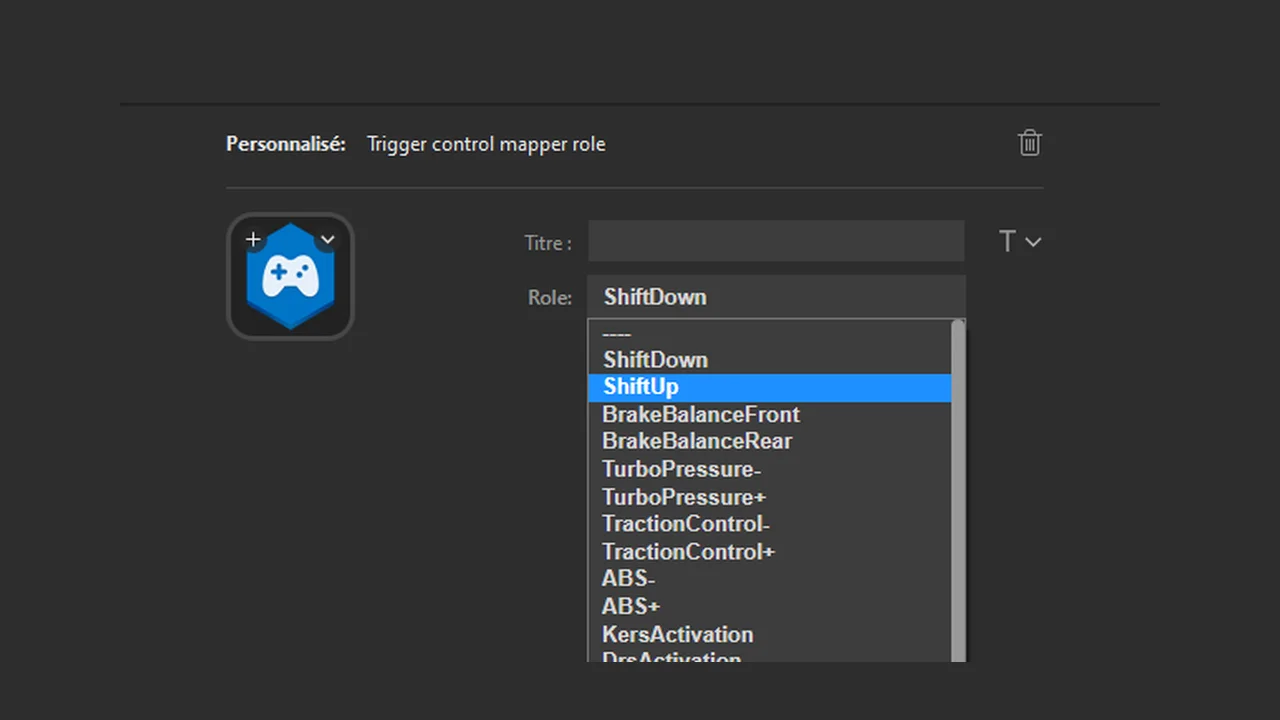Open the T title formatting dropdown
This screenshot has height=720, width=1280.
click(x=1020, y=241)
